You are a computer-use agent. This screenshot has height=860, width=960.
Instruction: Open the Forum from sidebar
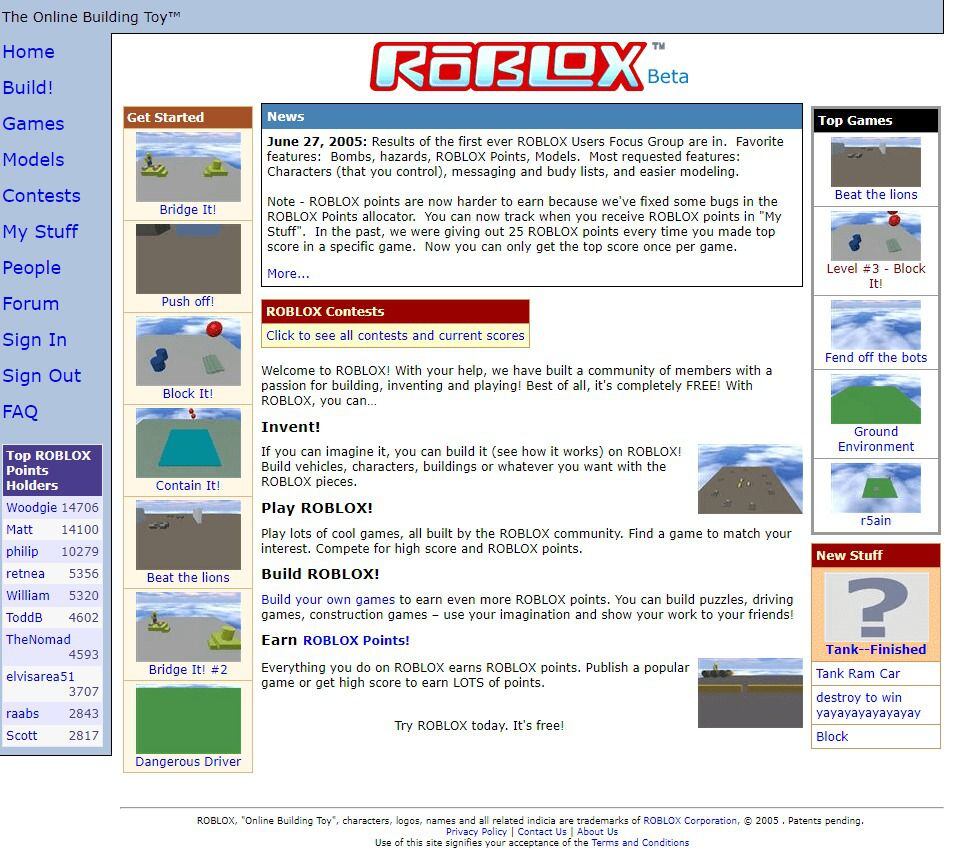point(31,304)
